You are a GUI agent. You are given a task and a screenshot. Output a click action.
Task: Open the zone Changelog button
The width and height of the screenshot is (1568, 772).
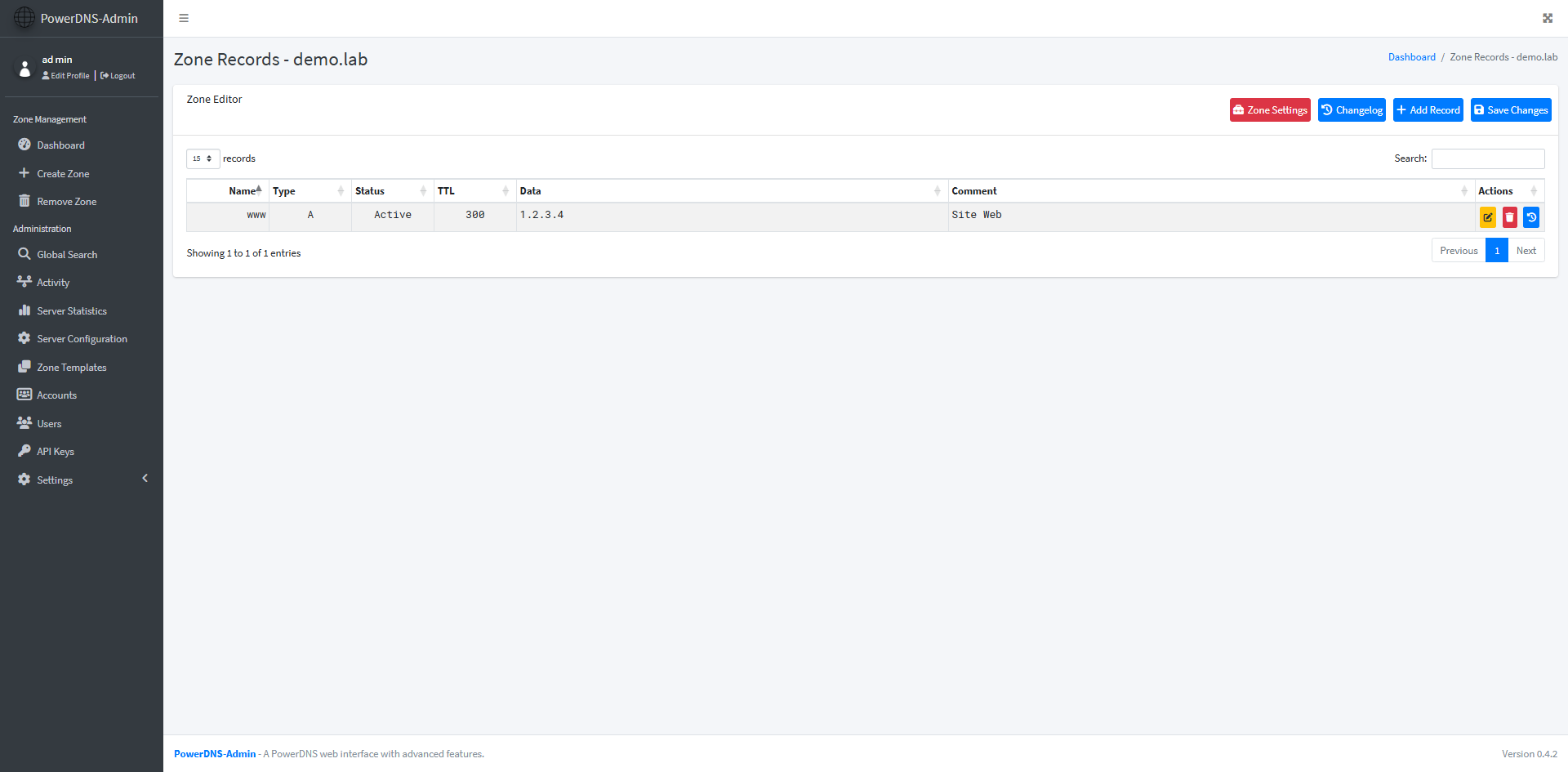(x=1351, y=110)
